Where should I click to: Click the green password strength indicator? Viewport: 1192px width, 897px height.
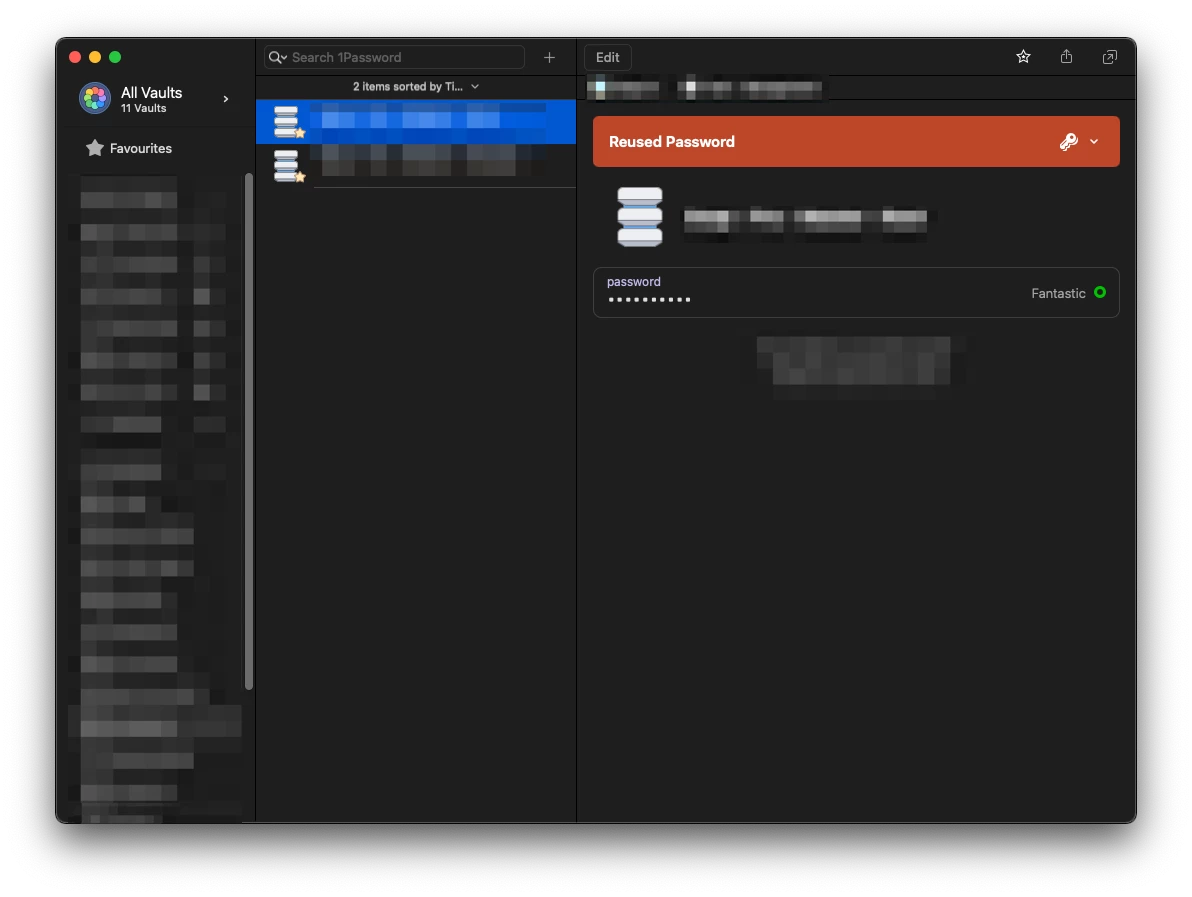coord(1100,293)
